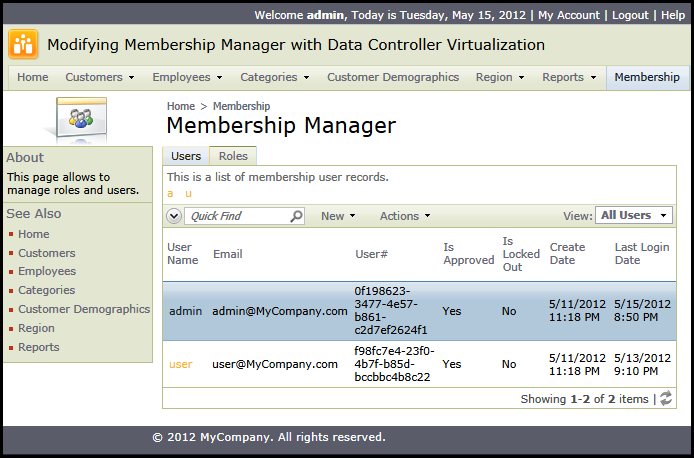
Task: Filter users by letter 'a'
Action: [170, 193]
